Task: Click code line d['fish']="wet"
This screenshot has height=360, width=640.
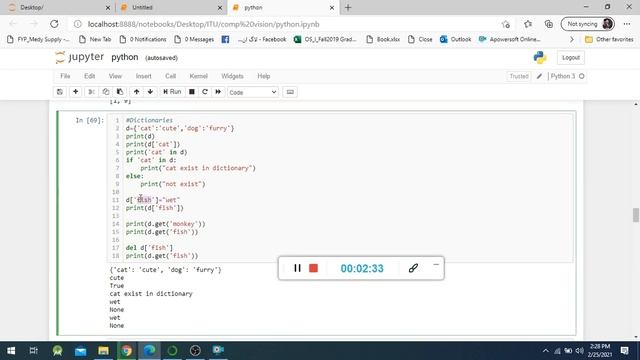Action: pyautogui.click(x=153, y=200)
